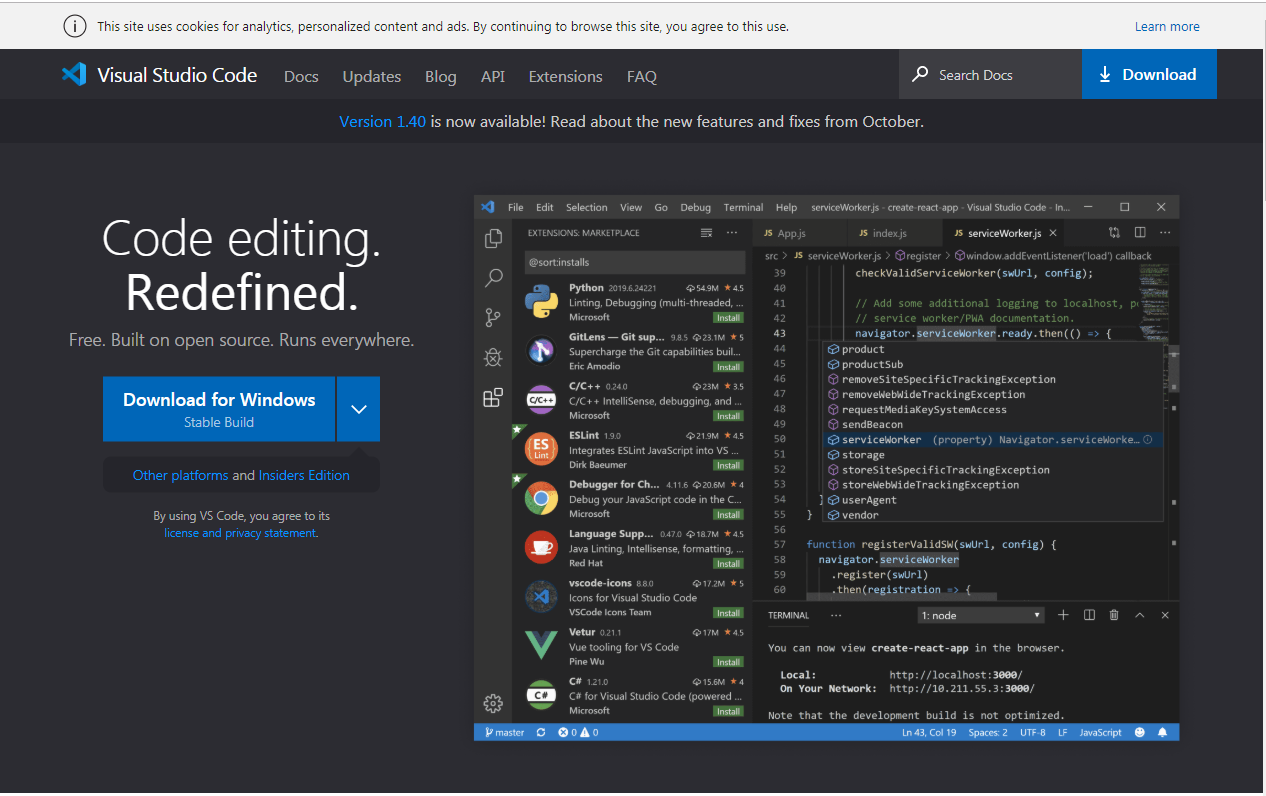This screenshot has width=1266, height=796.
Task: Click the blue Download button in navbar
Action: point(1149,74)
